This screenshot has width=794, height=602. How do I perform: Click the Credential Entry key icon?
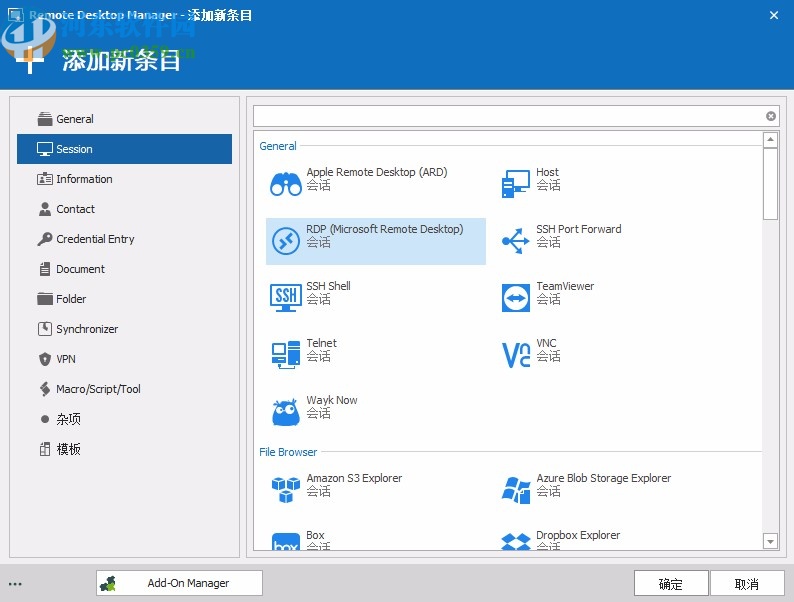(45, 239)
